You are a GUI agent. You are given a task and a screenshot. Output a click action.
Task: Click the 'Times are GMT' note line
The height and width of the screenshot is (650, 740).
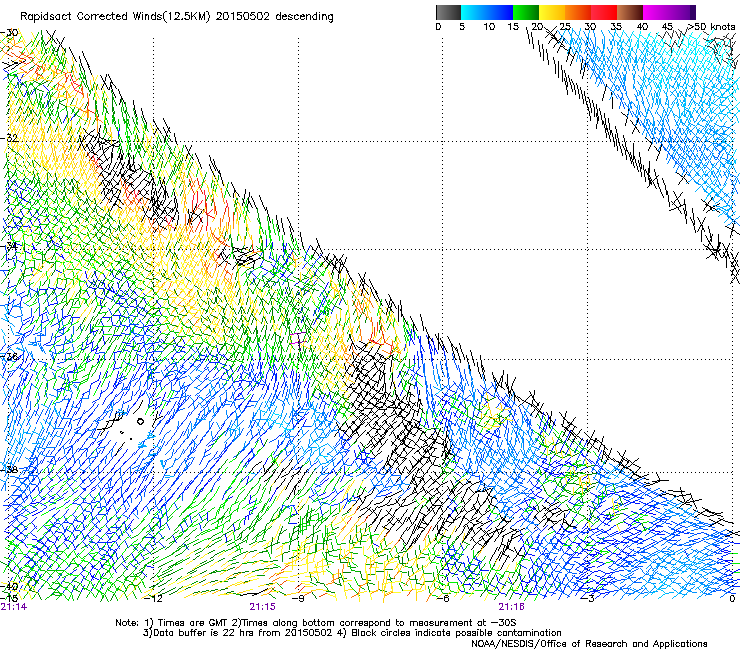pyautogui.click(x=316, y=623)
